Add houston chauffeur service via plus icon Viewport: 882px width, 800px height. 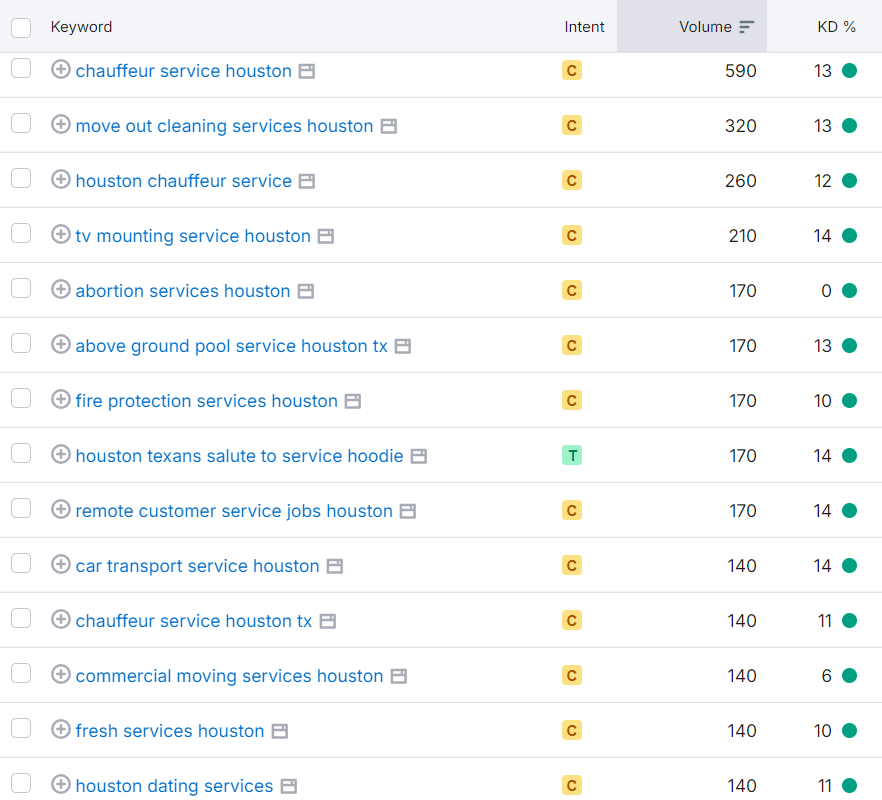tap(61, 179)
